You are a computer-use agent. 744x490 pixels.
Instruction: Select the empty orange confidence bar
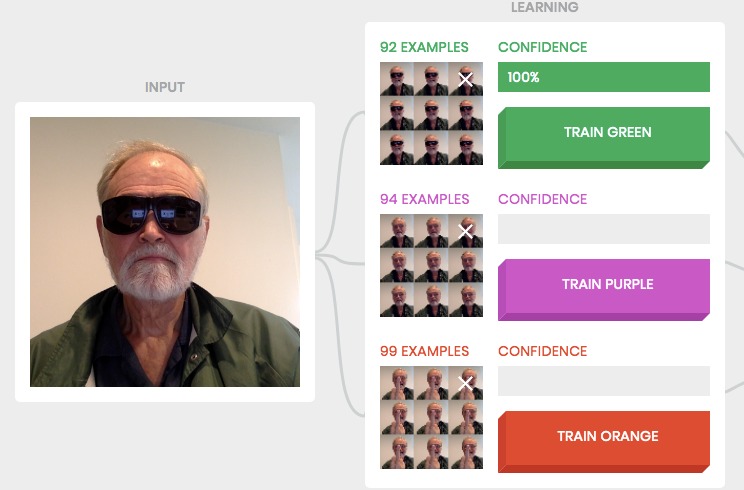coord(604,381)
